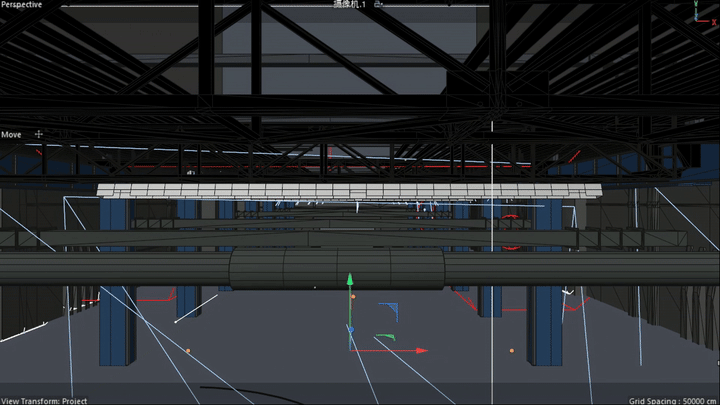Screen dimensions: 720x405
Task: Click the blue Z-axis handle dot
Action: [351, 330]
